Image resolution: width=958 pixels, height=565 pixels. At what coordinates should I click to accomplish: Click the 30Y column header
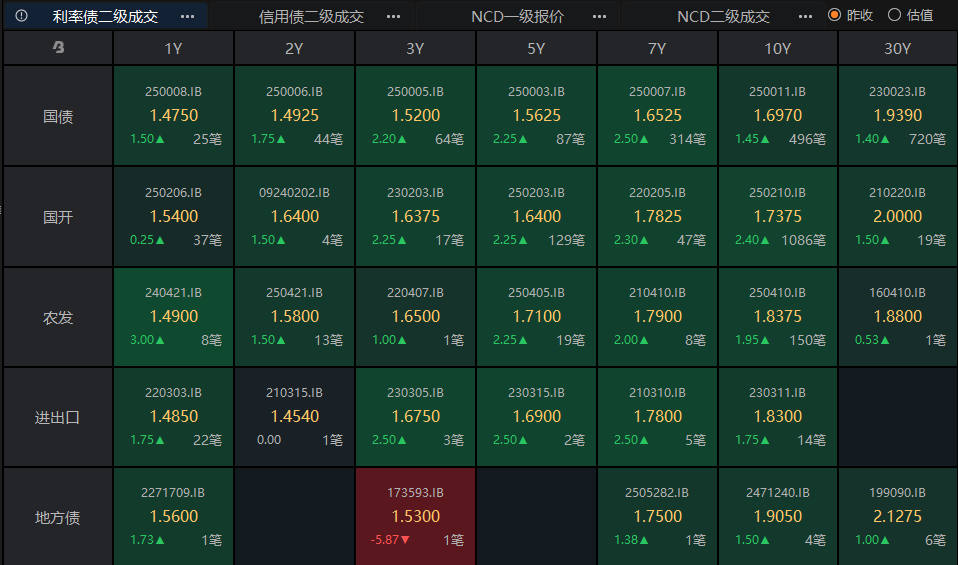coord(898,48)
